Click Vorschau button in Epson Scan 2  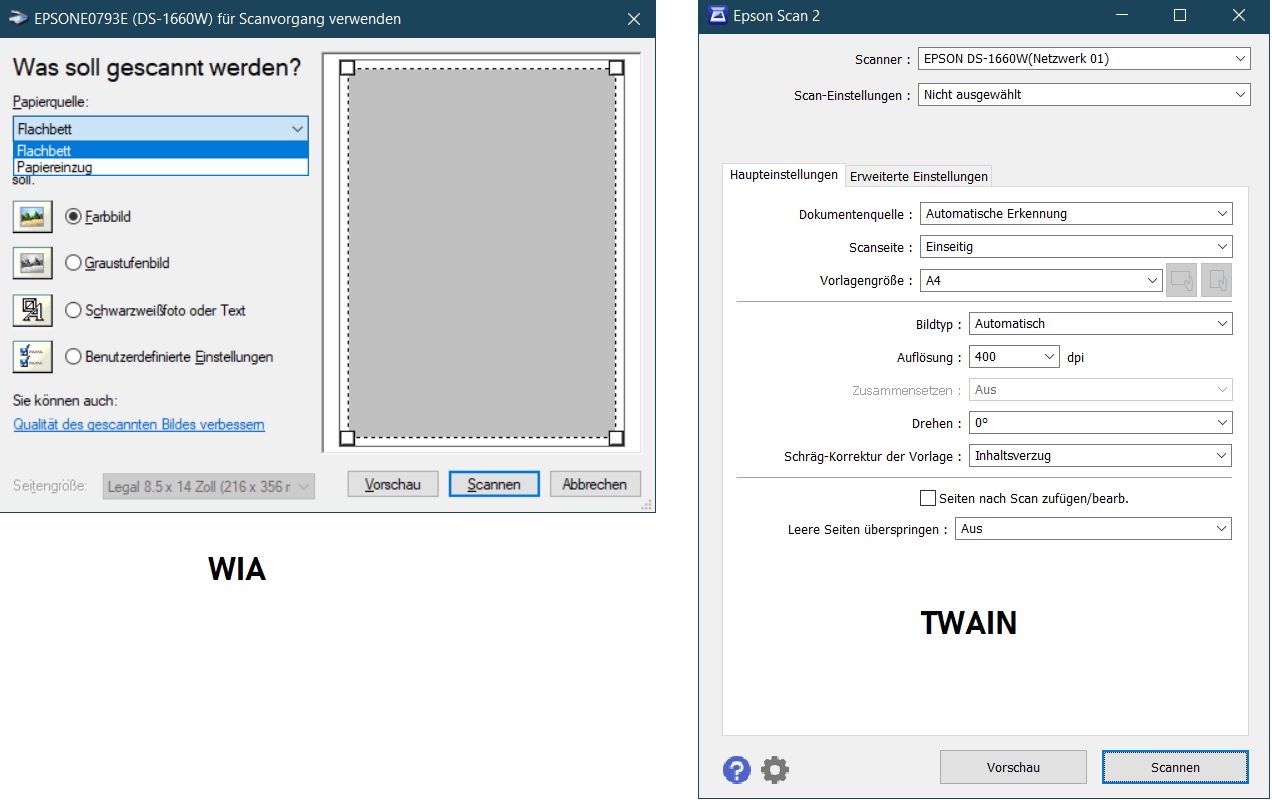(1013, 767)
